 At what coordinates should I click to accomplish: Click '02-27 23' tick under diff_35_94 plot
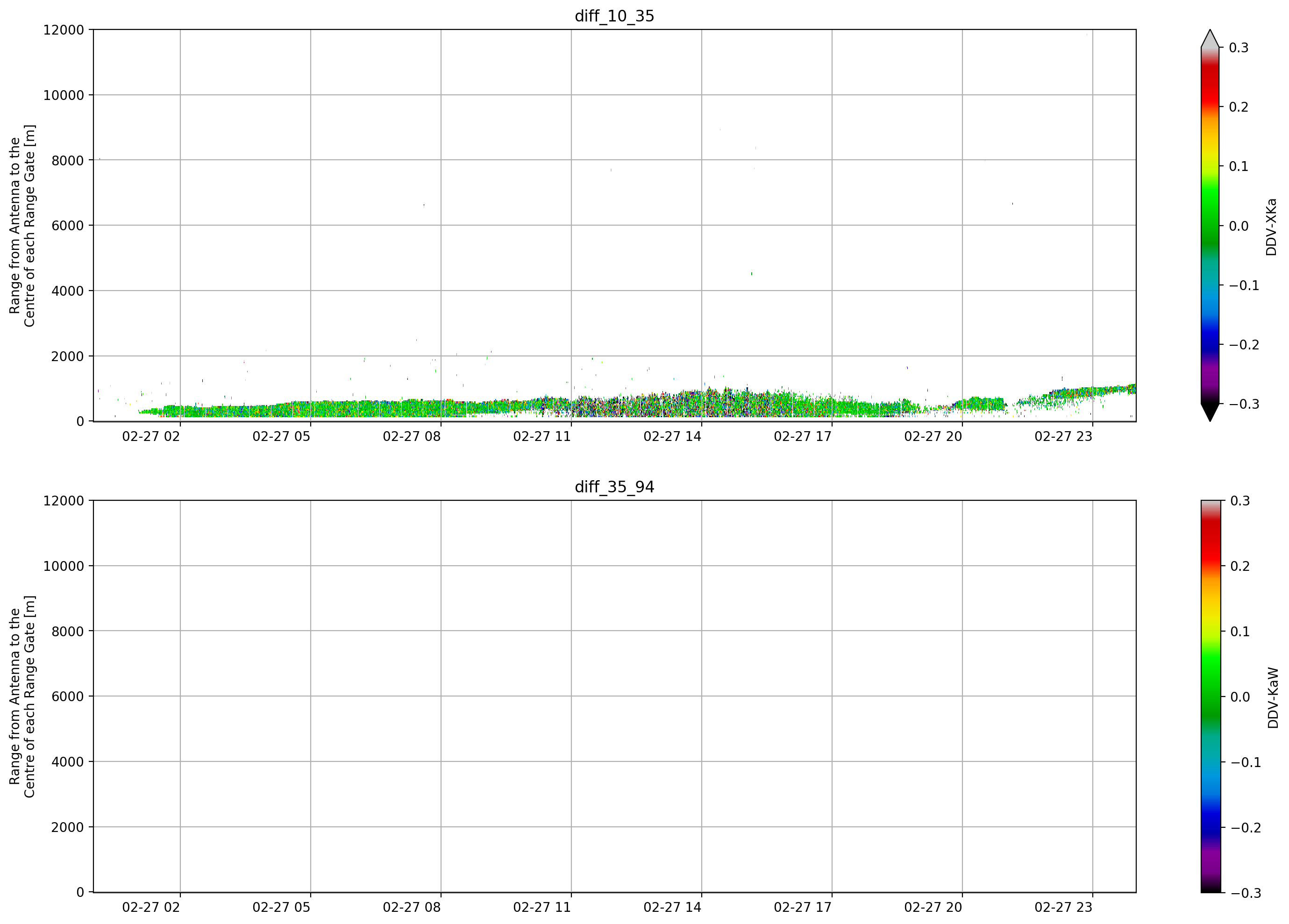(x=1063, y=908)
